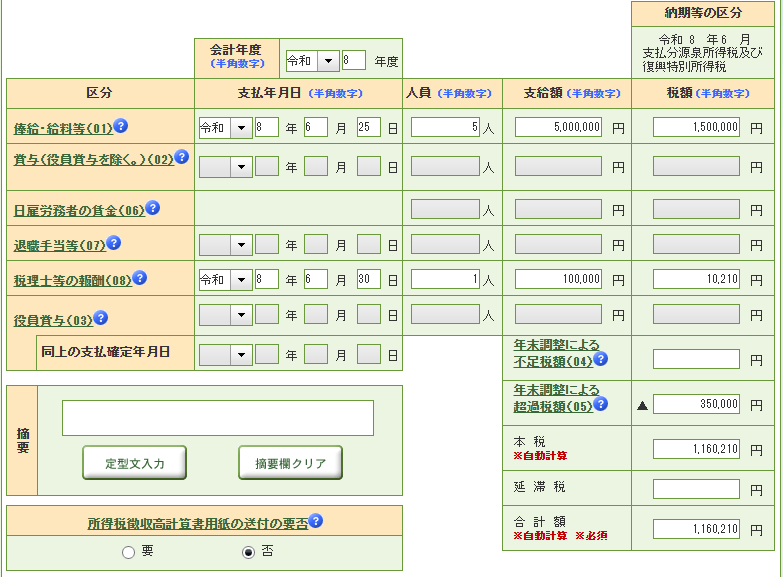Image resolution: width=783 pixels, height=577 pixels.
Task: Open 年末調整による不足税額(04) link
Action: click(x=556, y=353)
